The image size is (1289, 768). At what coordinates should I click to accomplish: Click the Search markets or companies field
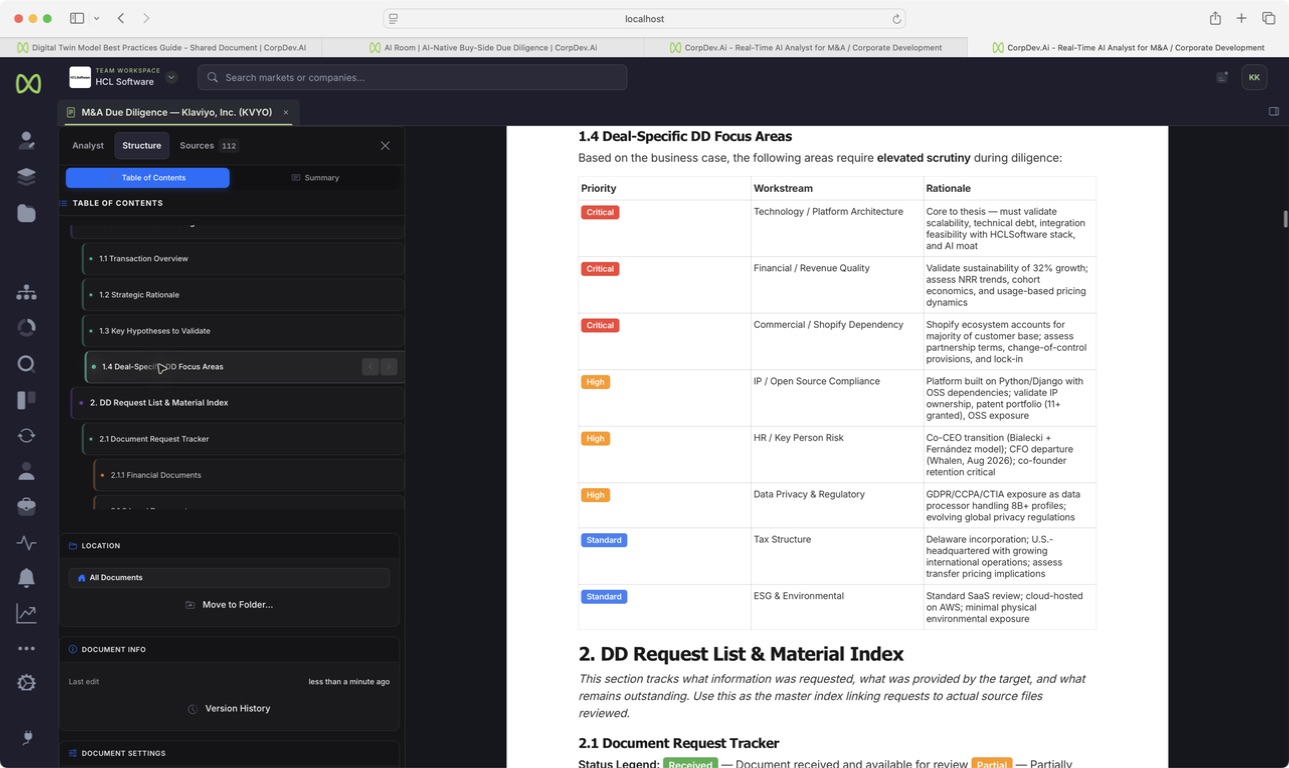point(412,77)
